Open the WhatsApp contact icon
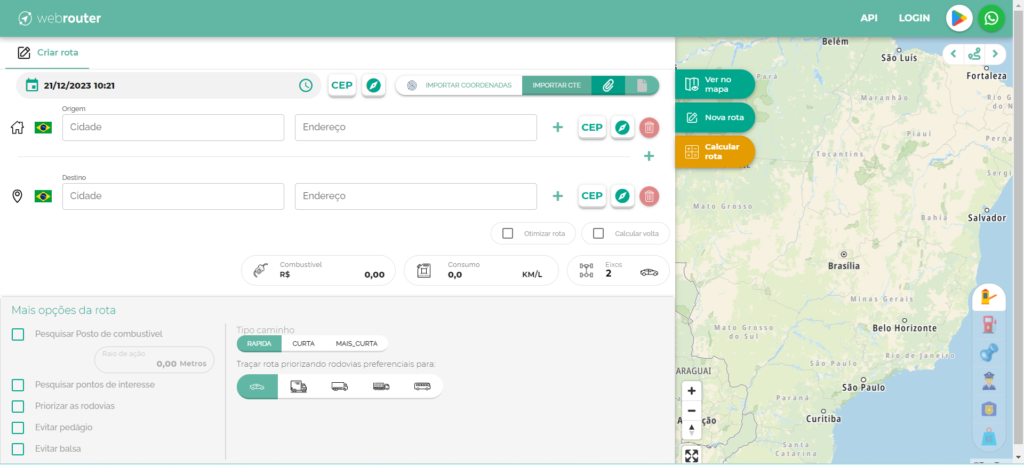Screen dimensions: 1024x465 click(x=991, y=18)
